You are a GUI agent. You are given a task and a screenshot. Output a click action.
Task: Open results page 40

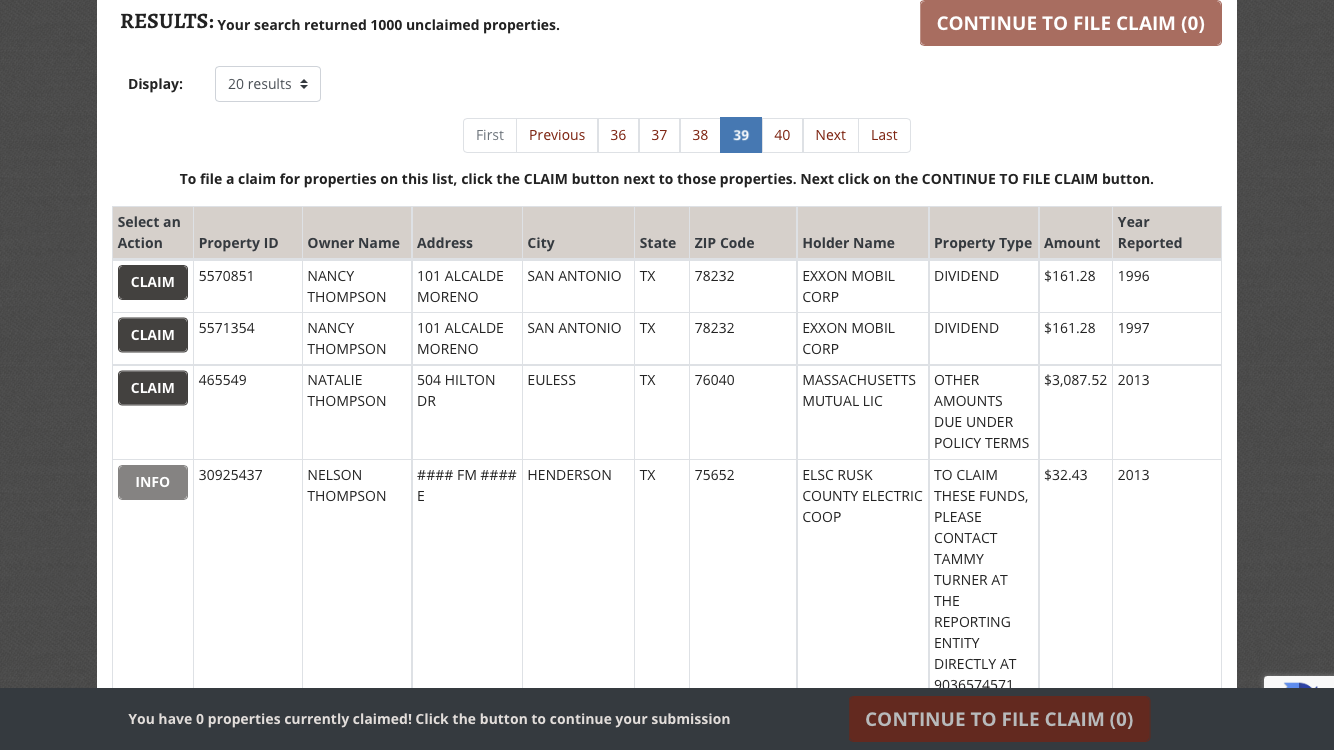pyautogui.click(x=782, y=135)
